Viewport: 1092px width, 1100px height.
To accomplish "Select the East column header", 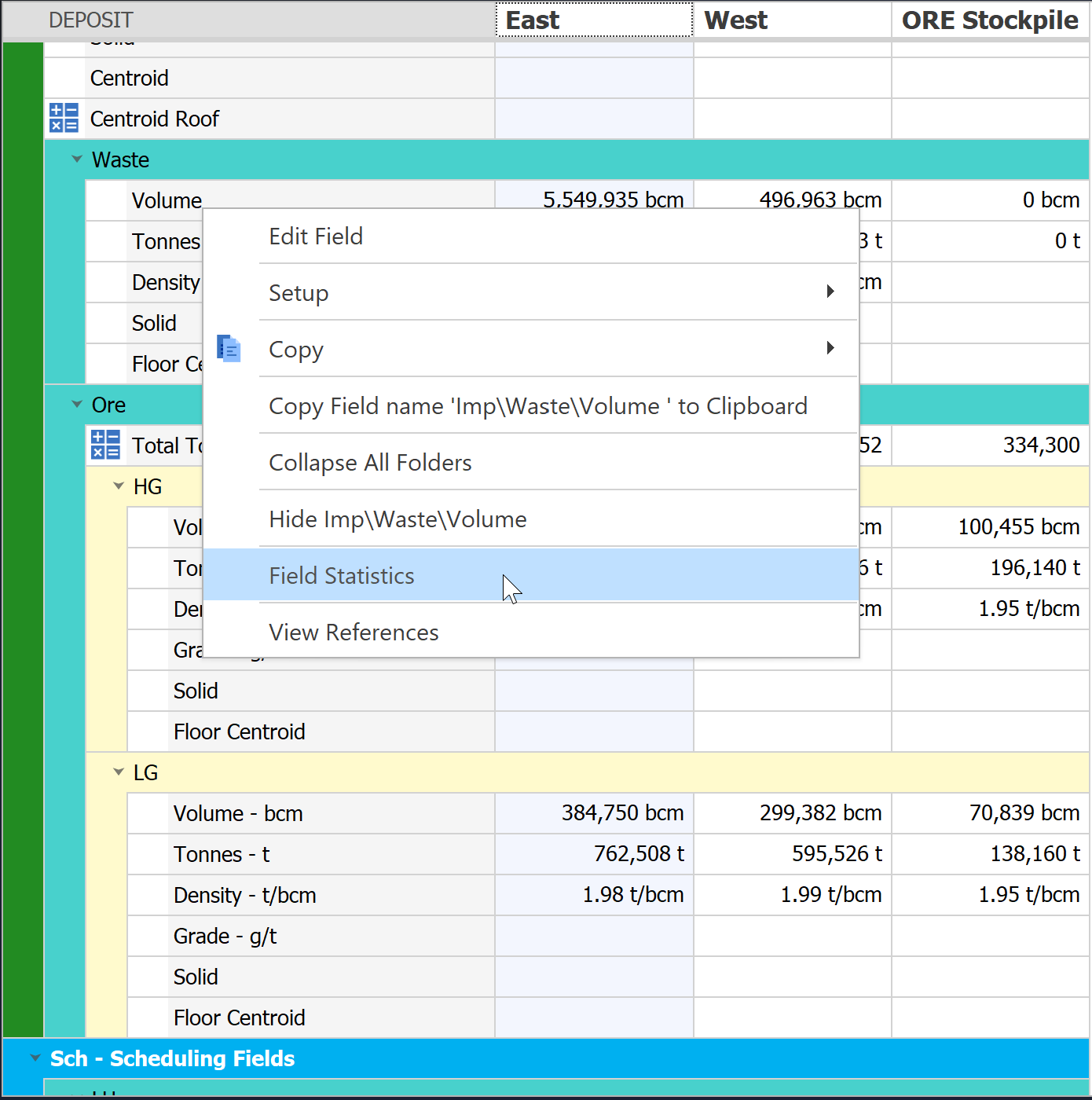I will 593,20.
